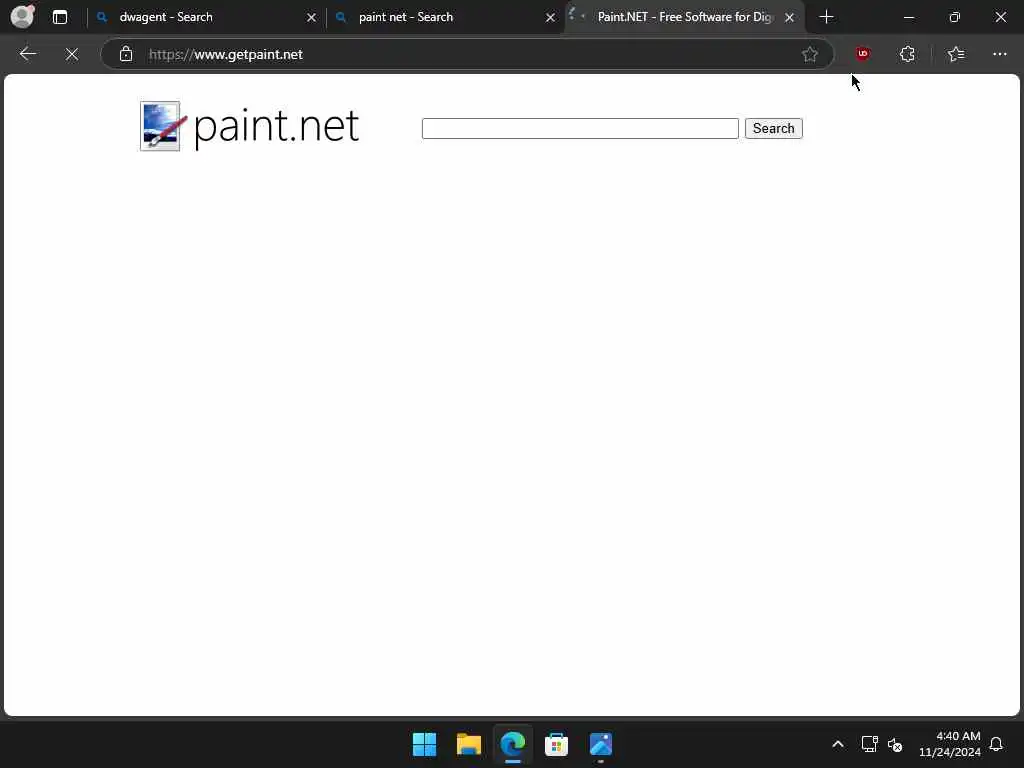The width and height of the screenshot is (1024, 768).
Task: Focus the paint.net search text box
Action: pos(580,129)
